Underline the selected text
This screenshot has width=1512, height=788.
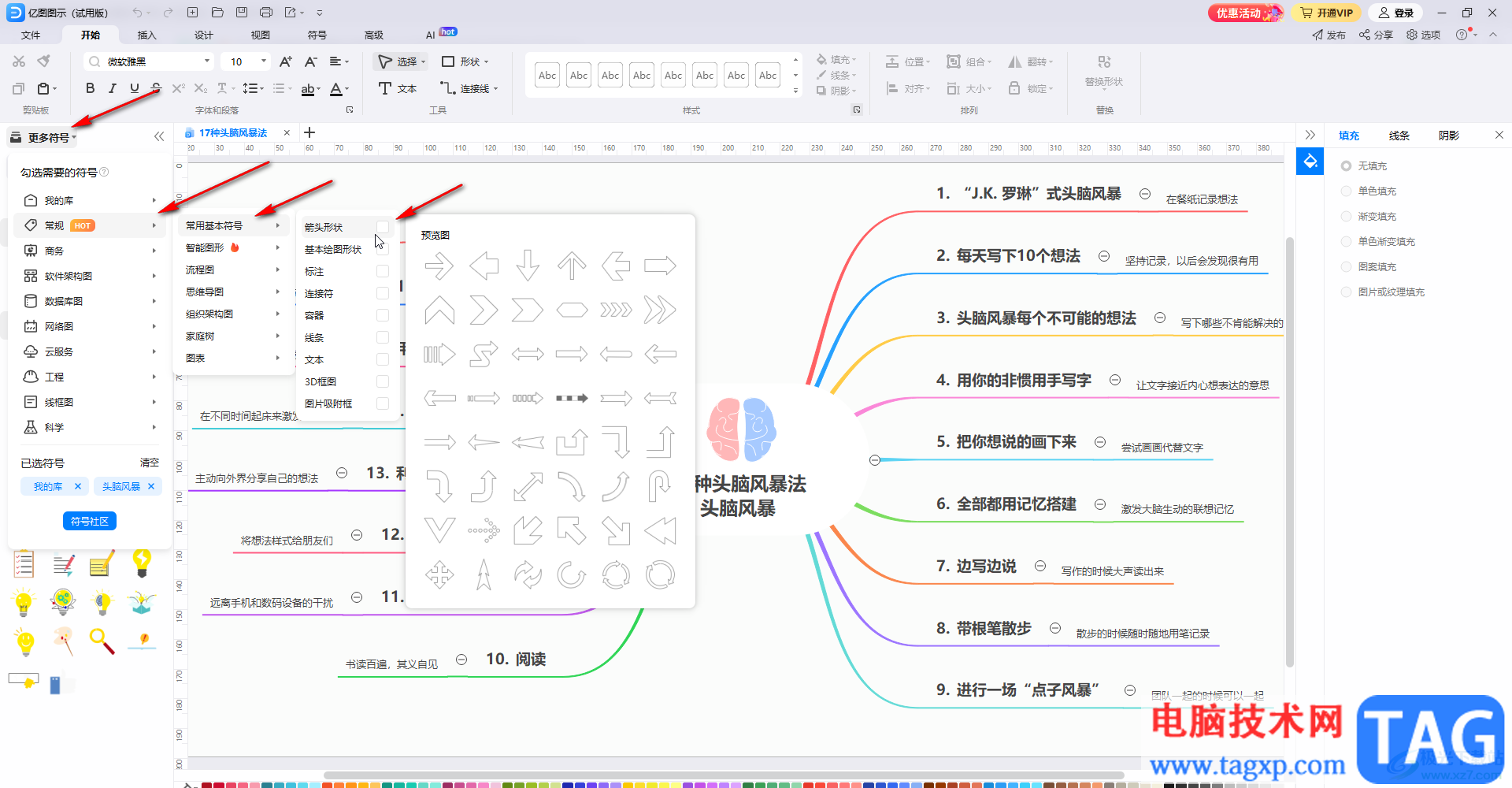[135, 88]
